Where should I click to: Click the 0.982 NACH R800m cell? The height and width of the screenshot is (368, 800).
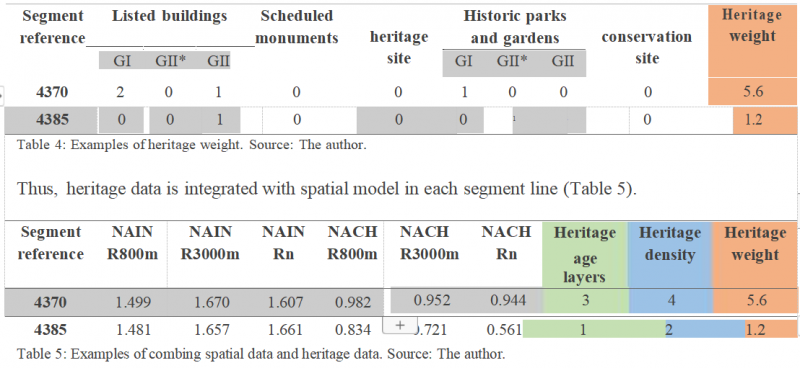tap(353, 302)
